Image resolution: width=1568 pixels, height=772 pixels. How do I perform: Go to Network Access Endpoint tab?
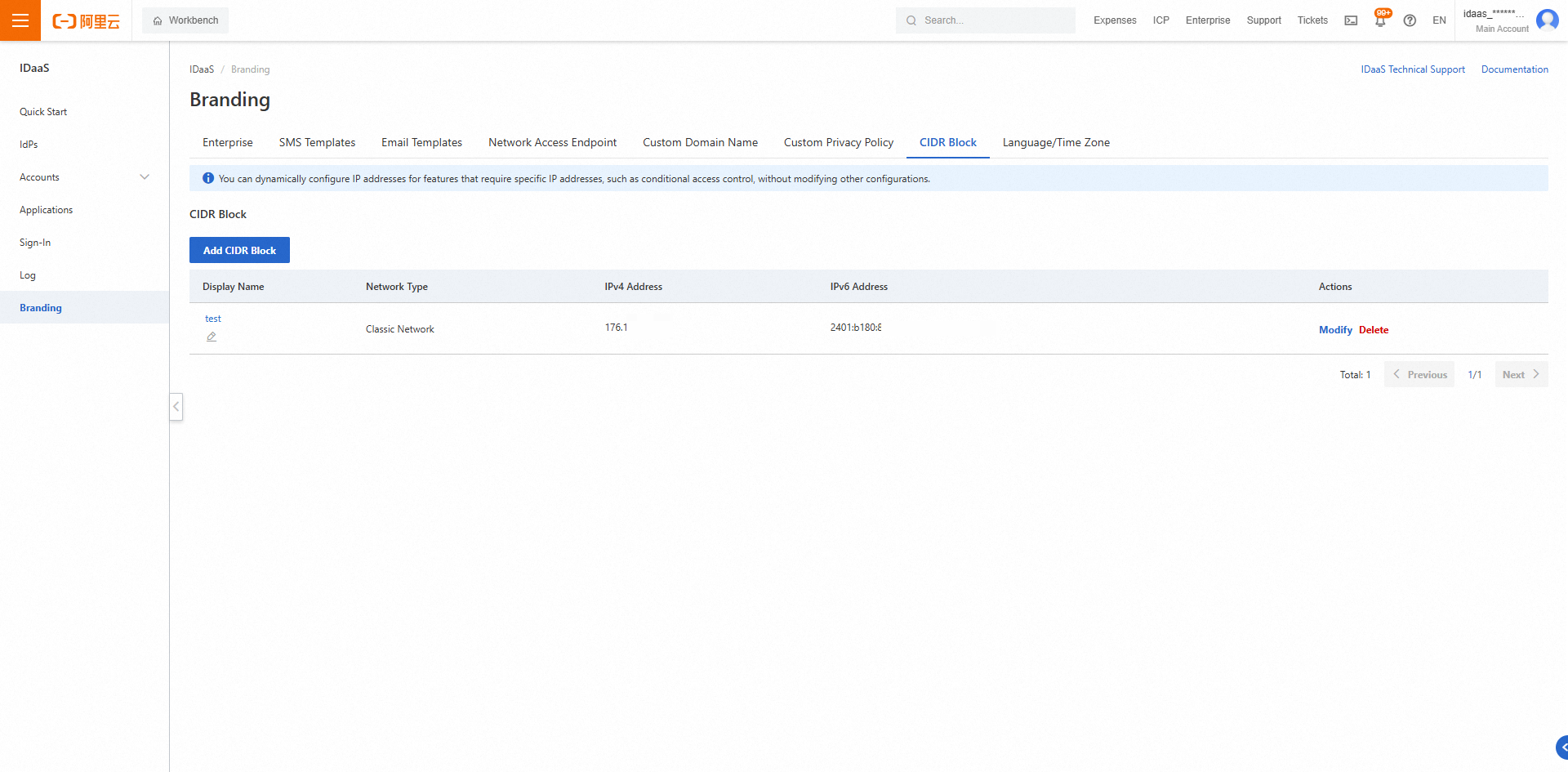point(552,142)
